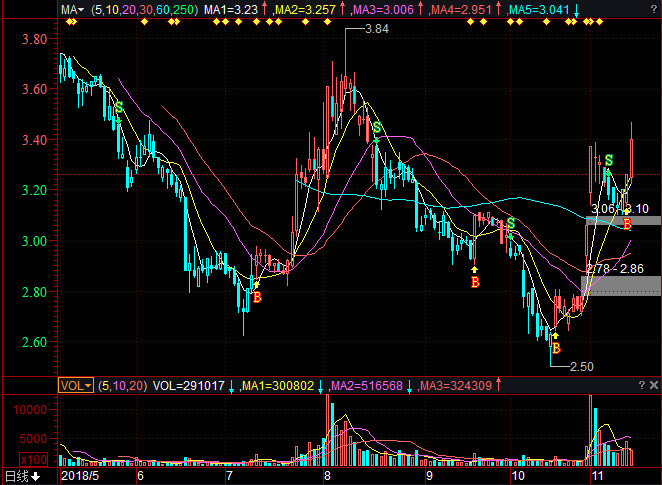Click the S sell signal in early October

pos(511,223)
